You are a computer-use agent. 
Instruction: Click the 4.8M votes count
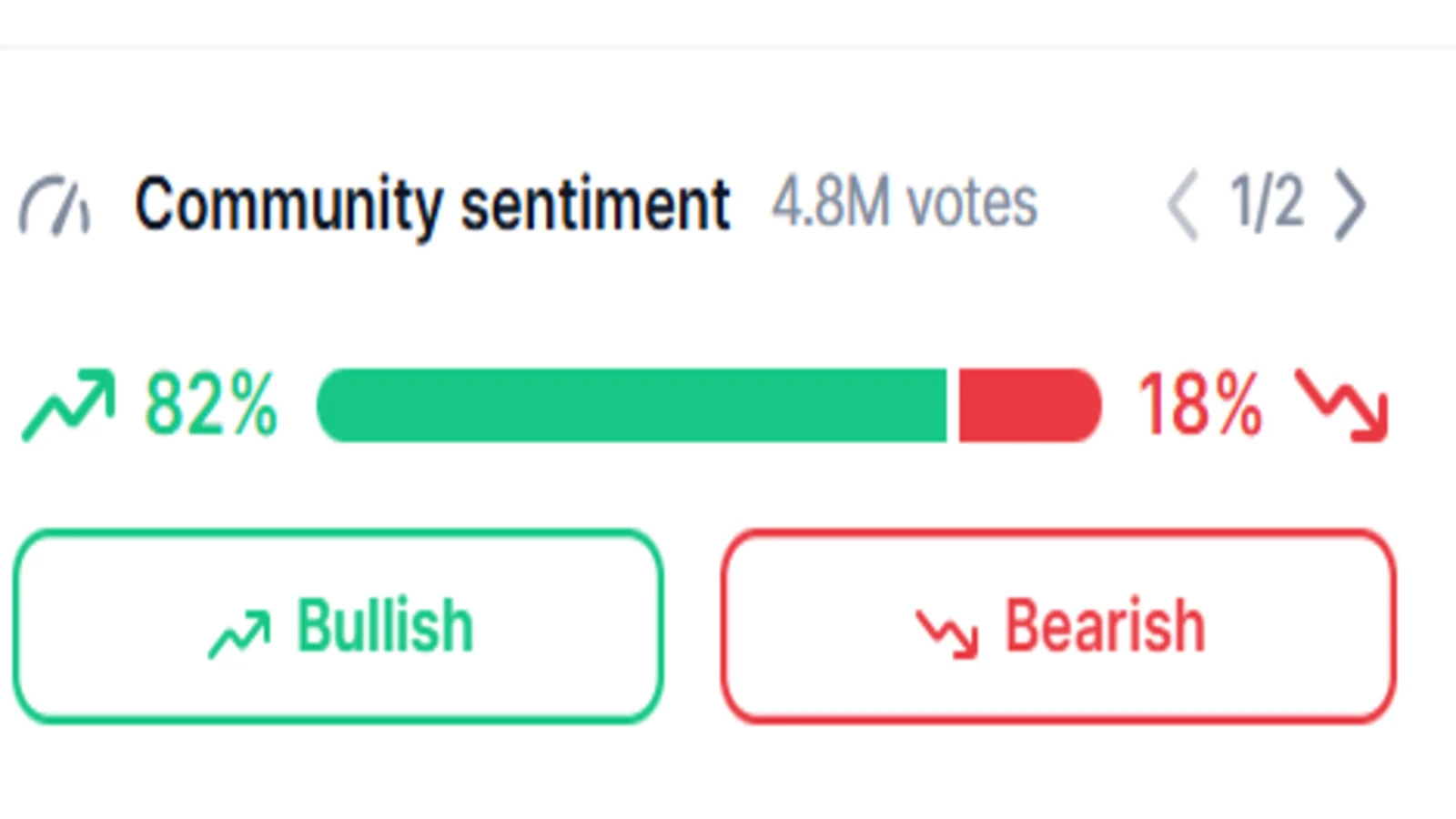(905, 202)
